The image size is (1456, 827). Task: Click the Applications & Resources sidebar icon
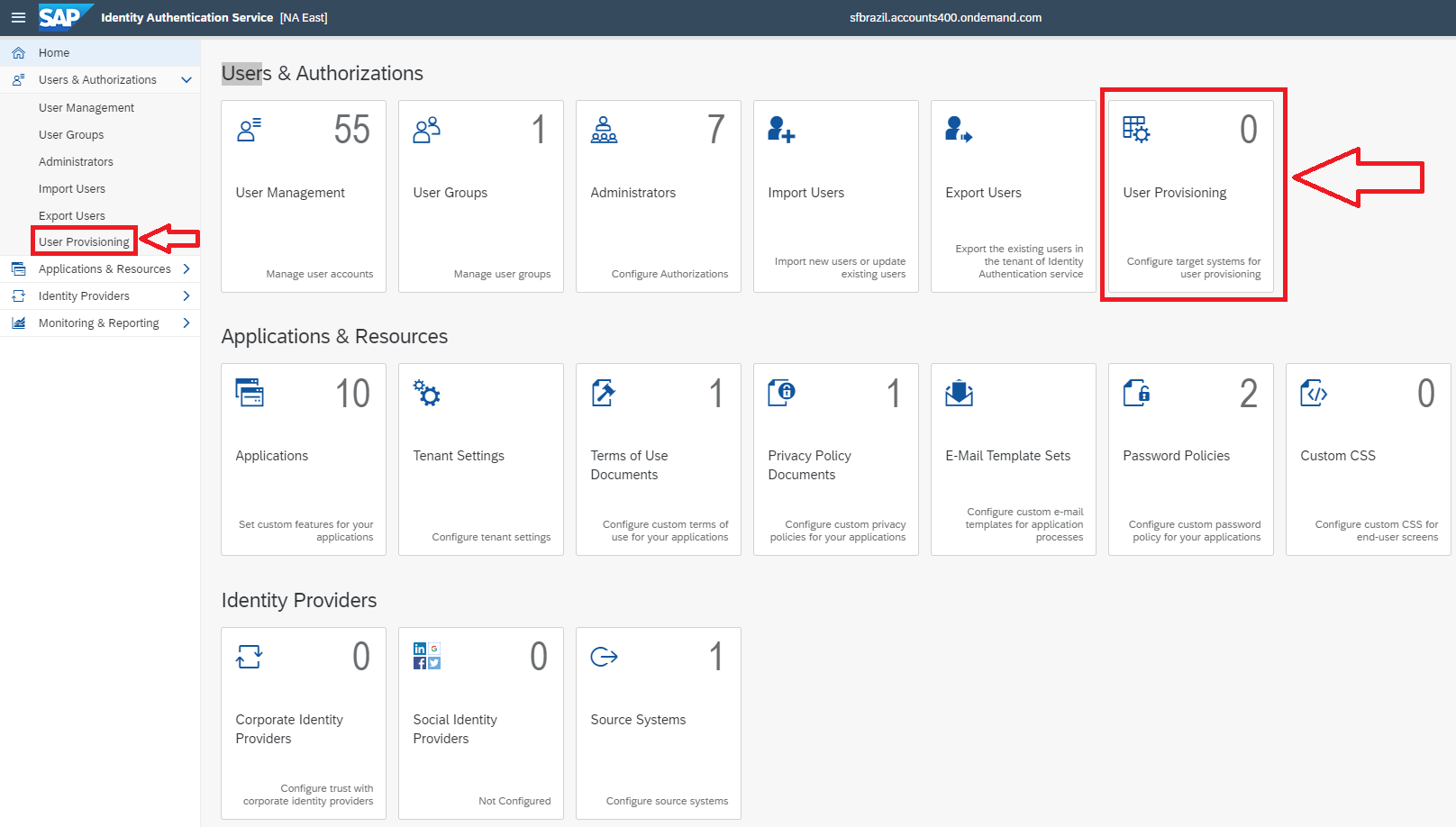point(19,269)
